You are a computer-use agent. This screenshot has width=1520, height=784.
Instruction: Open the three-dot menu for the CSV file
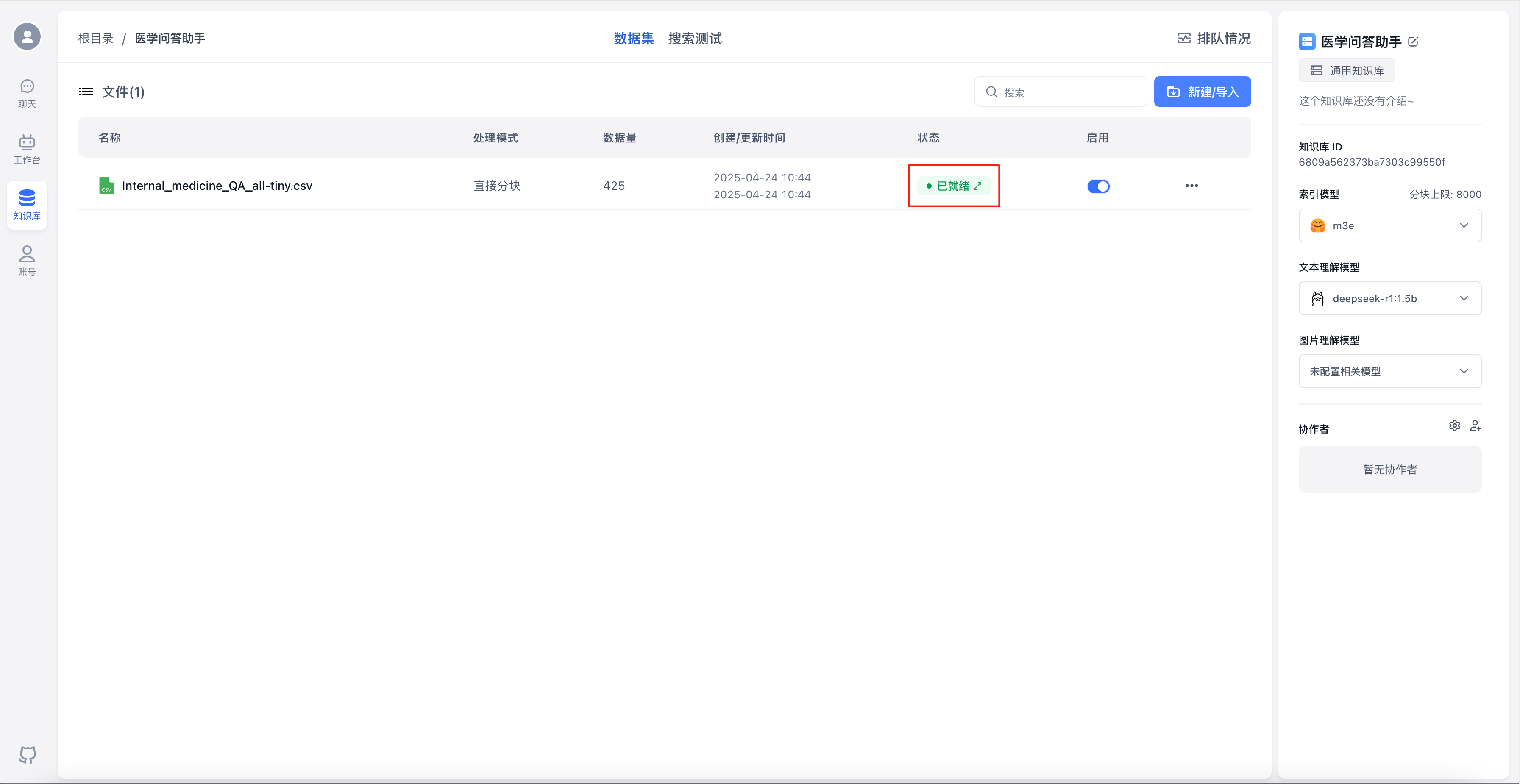pyautogui.click(x=1192, y=186)
